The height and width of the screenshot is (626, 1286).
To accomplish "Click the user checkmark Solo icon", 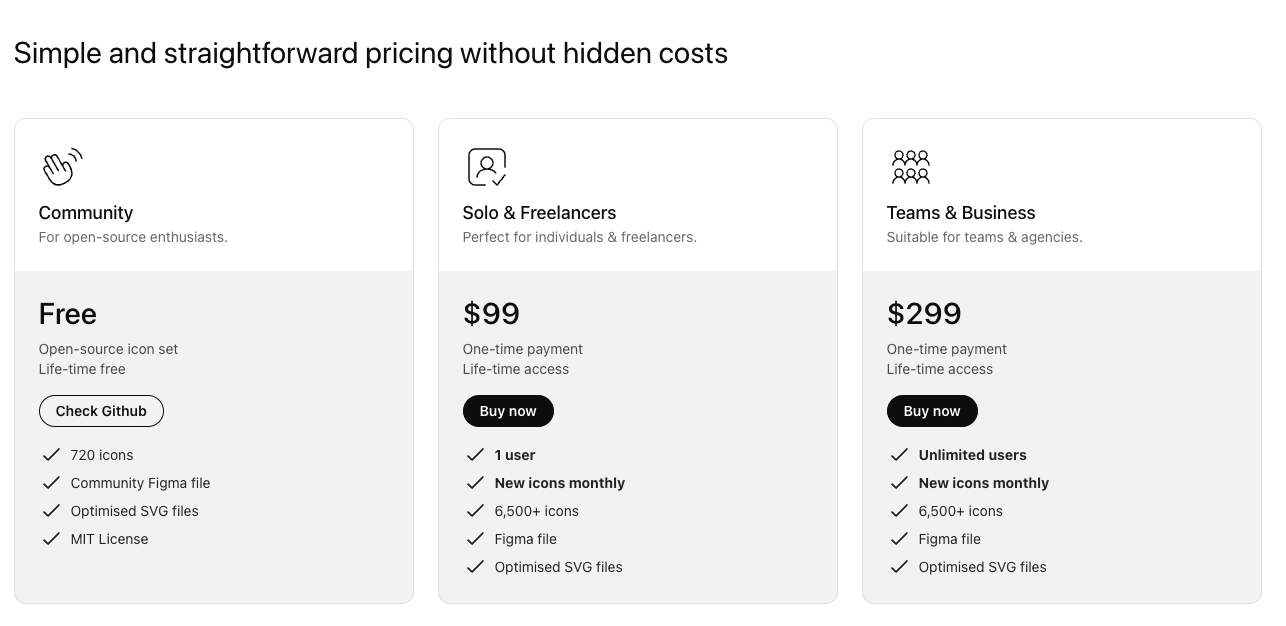I will tap(487, 167).
